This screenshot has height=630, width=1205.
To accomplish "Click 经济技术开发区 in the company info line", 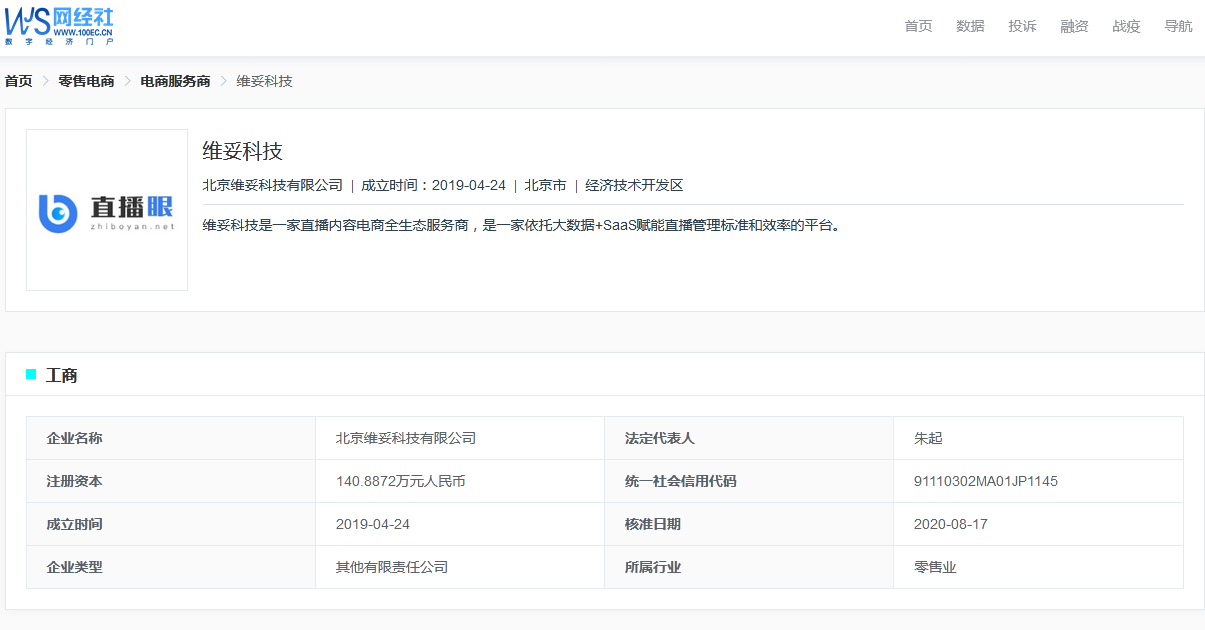I will [x=634, y=185].
